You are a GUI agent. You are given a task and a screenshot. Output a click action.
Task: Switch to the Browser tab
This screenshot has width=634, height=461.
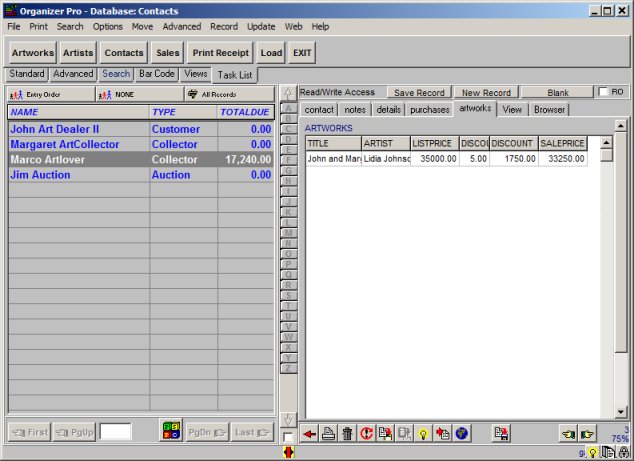(x=549, y=110)
